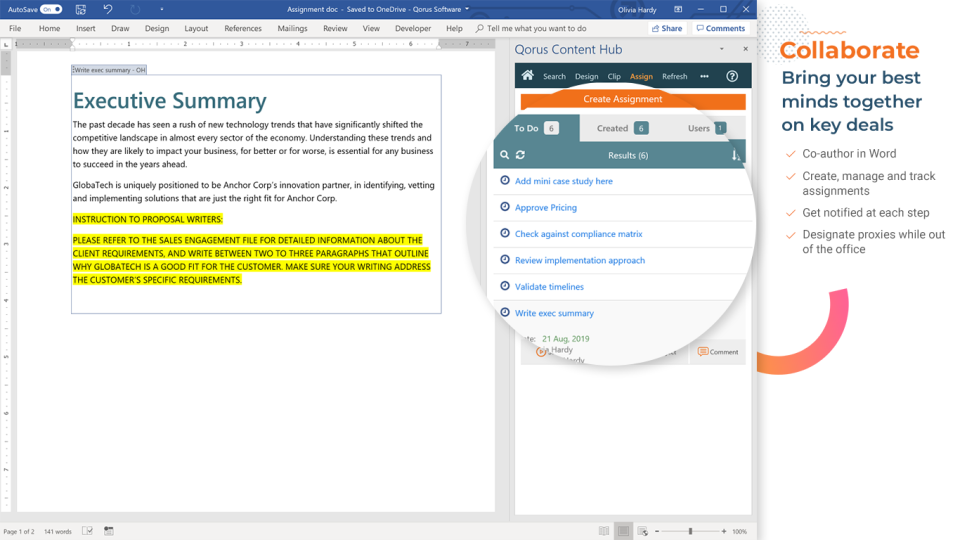960x540 pixels.
Task: Undo the last action
Action: point(108,9)
